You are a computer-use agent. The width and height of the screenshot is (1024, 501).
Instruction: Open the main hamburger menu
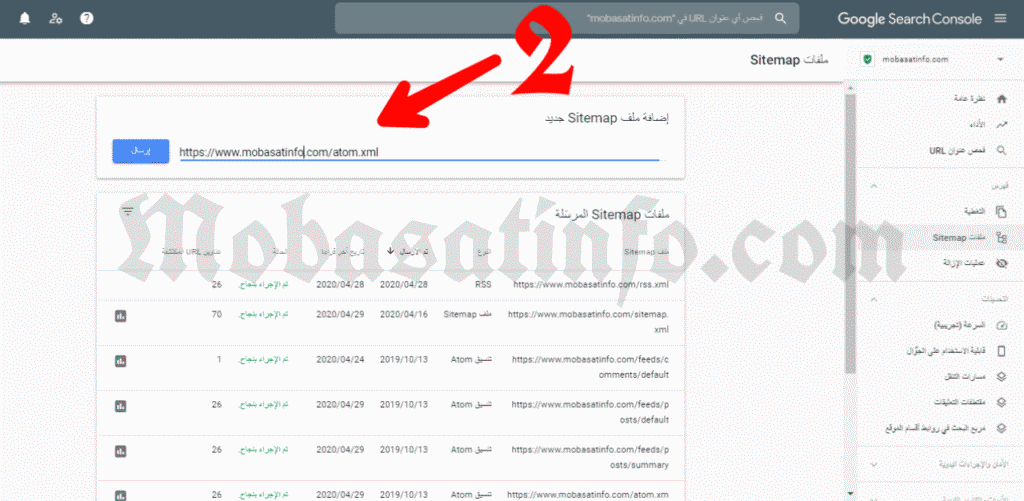click(x=1000, y=18)
